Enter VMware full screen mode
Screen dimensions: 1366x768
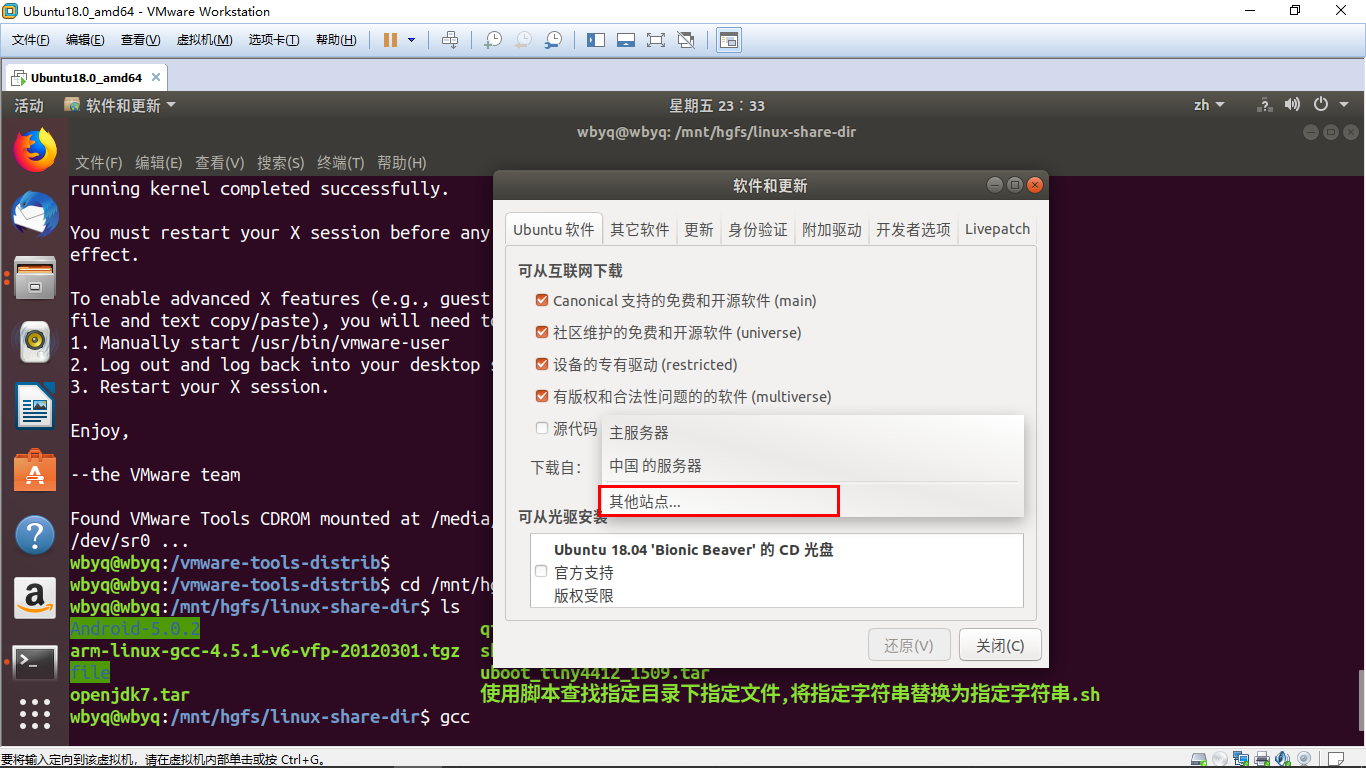656,40
